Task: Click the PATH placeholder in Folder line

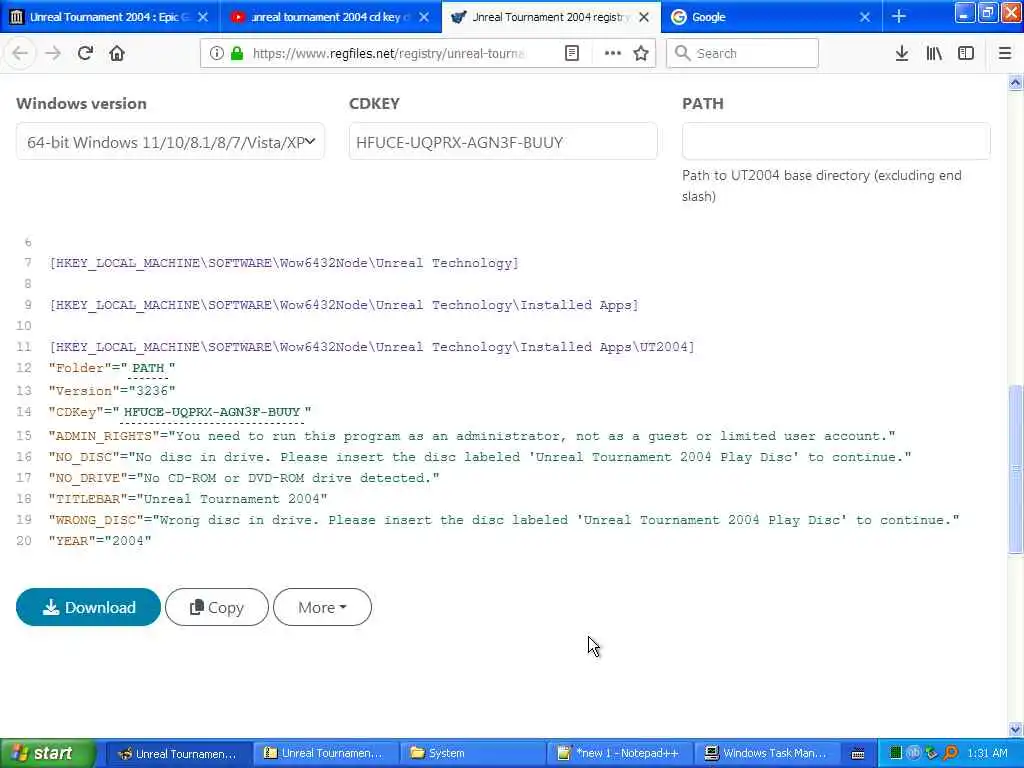Action: [x=148, y=368]
